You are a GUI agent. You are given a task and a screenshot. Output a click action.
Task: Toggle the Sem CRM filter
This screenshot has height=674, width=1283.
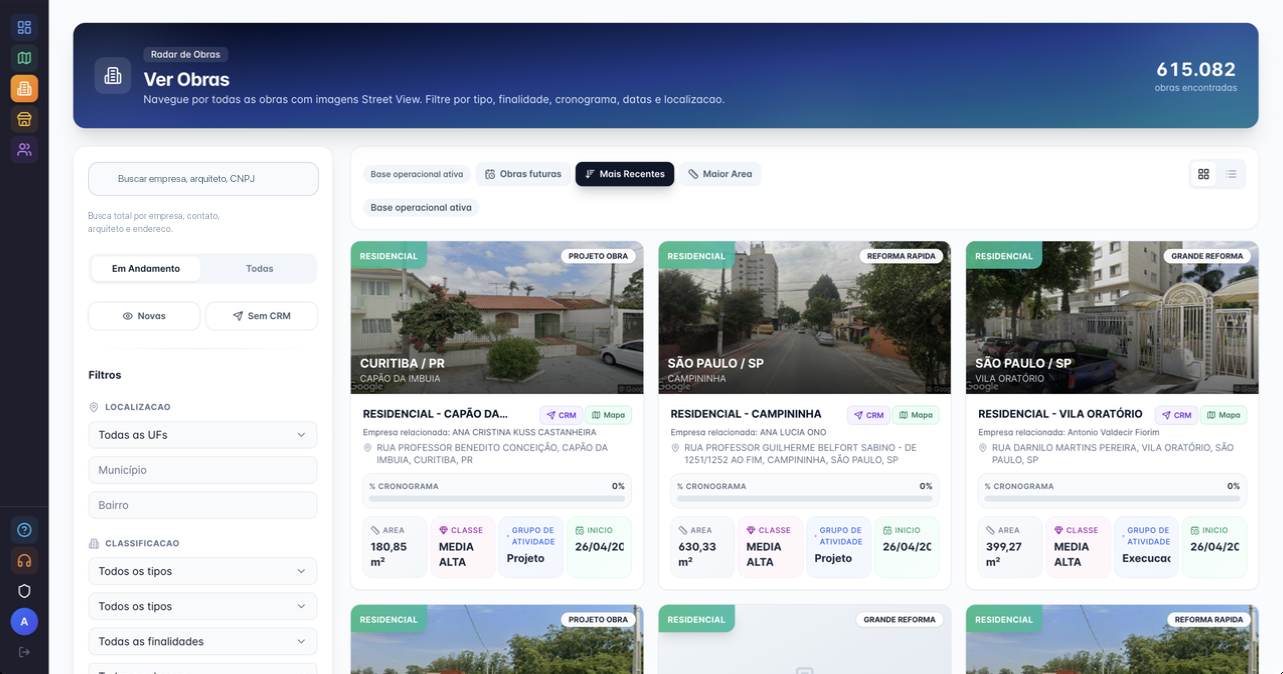(262, 316)
